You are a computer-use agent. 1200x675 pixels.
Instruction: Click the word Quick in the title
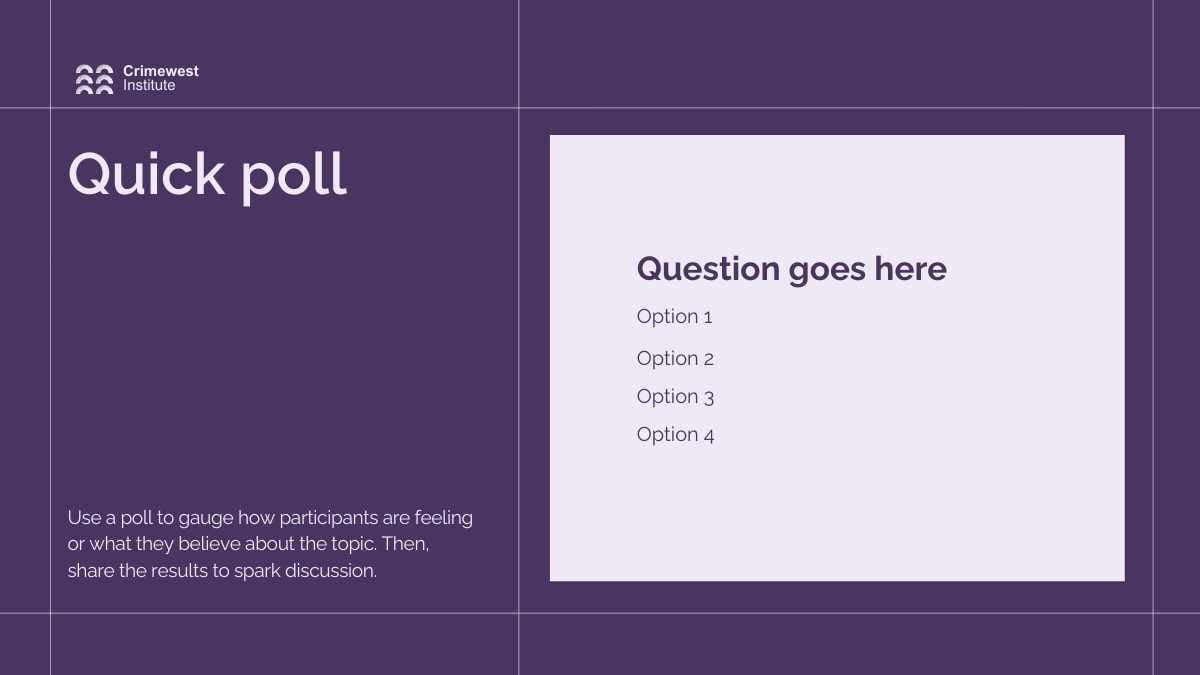click(x=147, y=174)
